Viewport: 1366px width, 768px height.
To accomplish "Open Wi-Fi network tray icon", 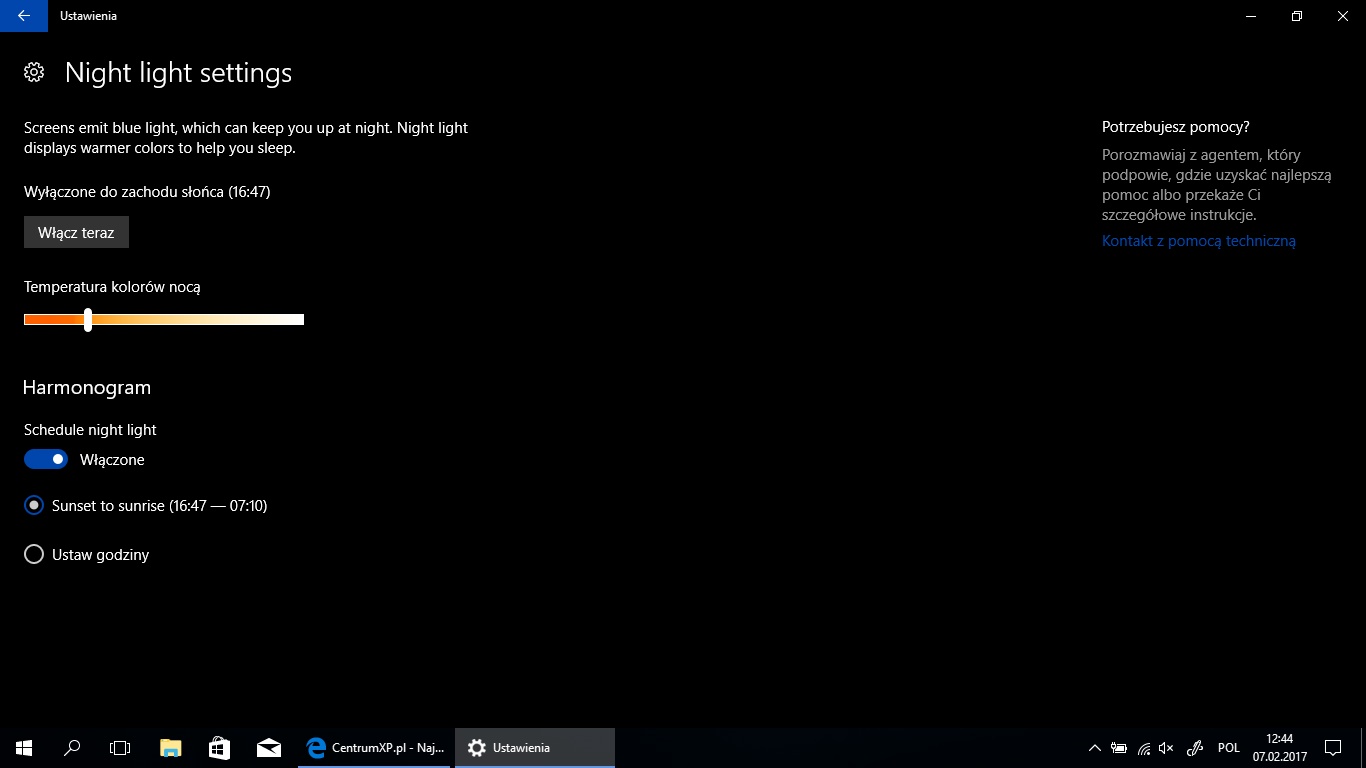I will [x=1143, y=748].
